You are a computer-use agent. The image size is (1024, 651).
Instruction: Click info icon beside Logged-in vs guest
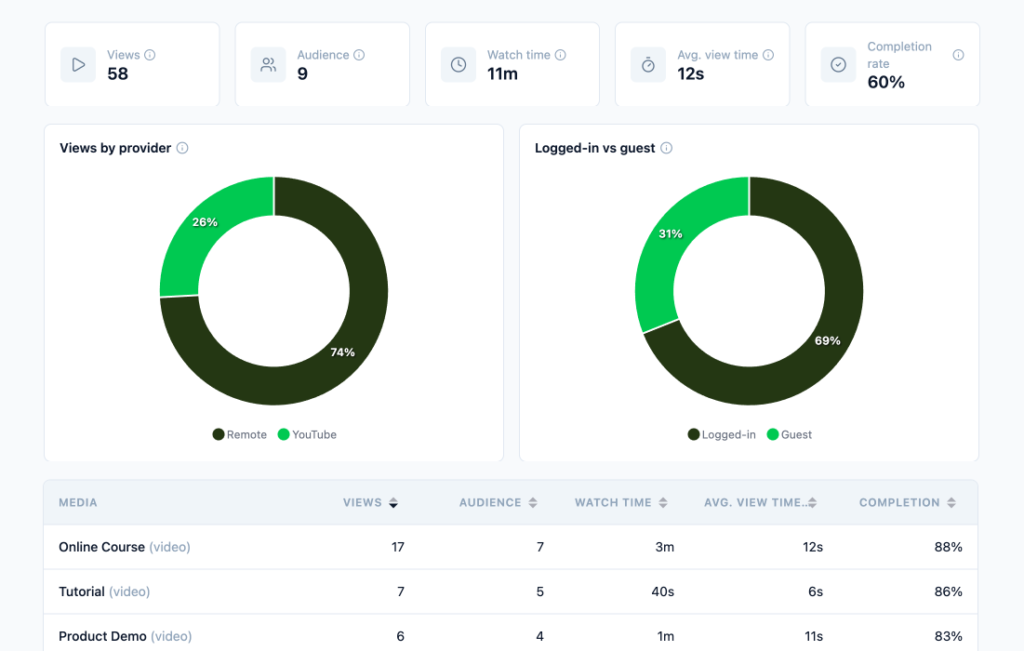pyautogui.click(x=666, y=148)
